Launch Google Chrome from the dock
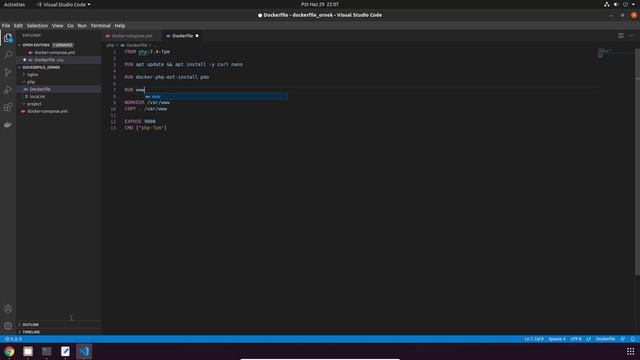 coord(9,351)
